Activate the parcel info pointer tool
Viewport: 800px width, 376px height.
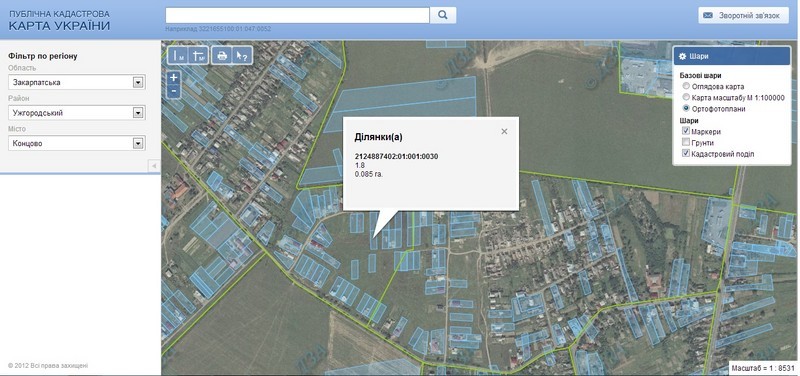point(242,56)
